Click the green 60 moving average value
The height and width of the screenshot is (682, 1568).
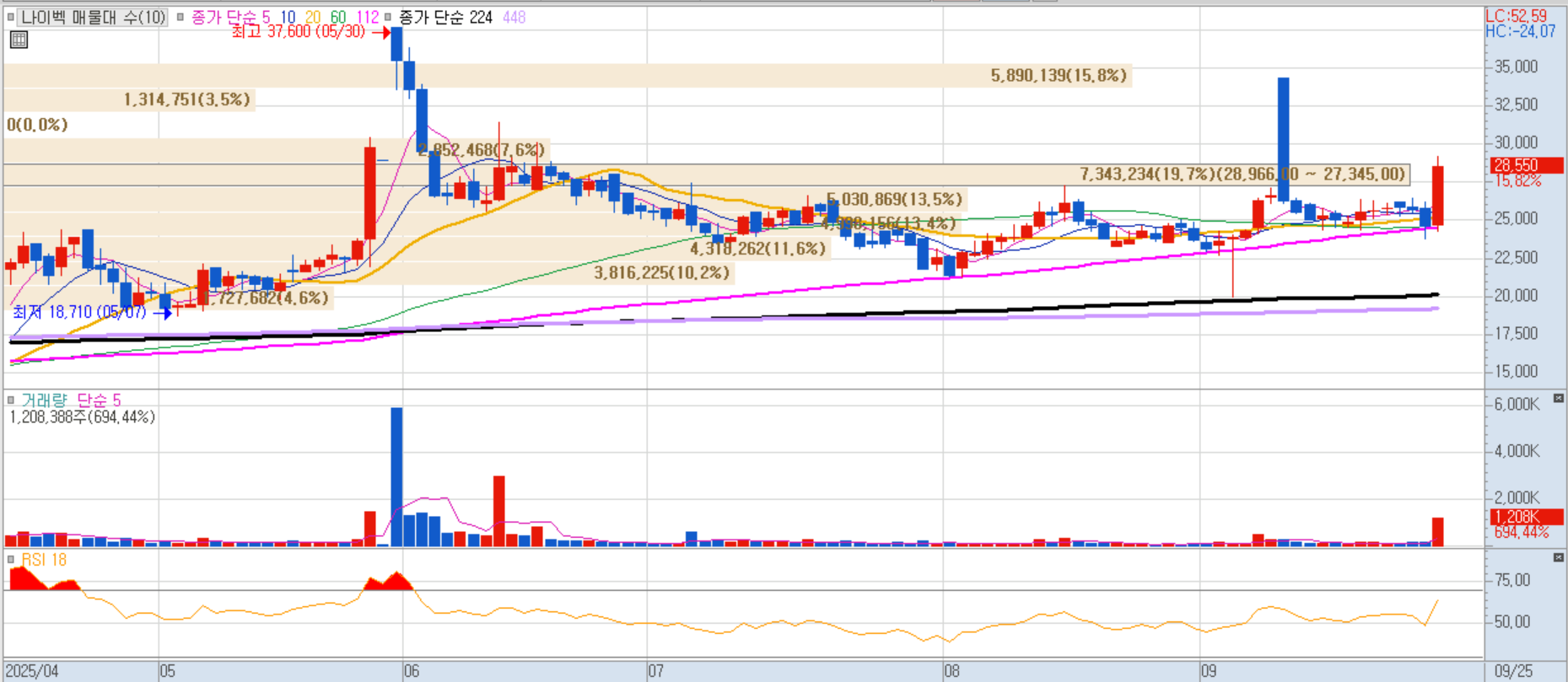tap(338, 17)
